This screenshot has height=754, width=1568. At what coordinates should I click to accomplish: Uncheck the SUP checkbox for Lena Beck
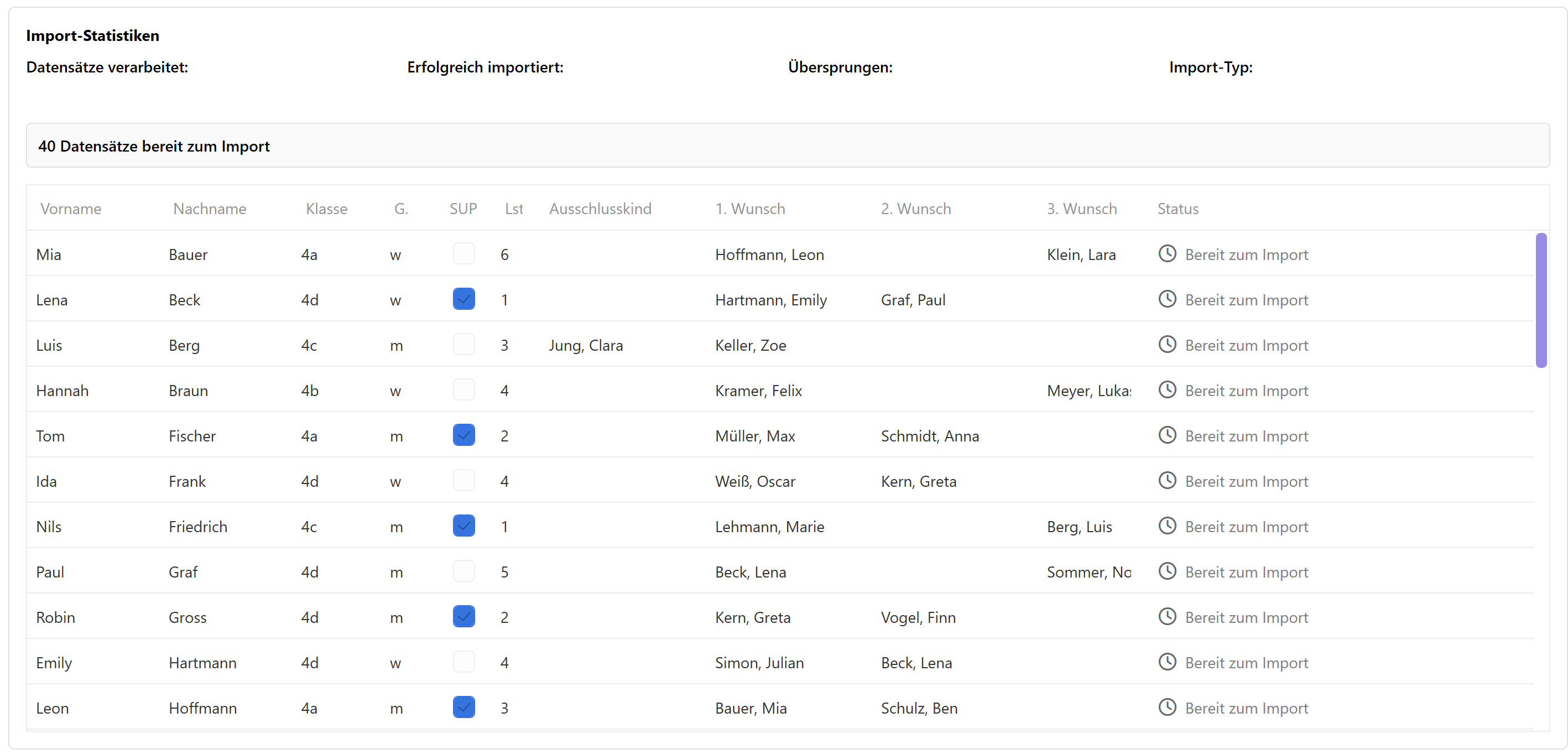pos(463,299)
